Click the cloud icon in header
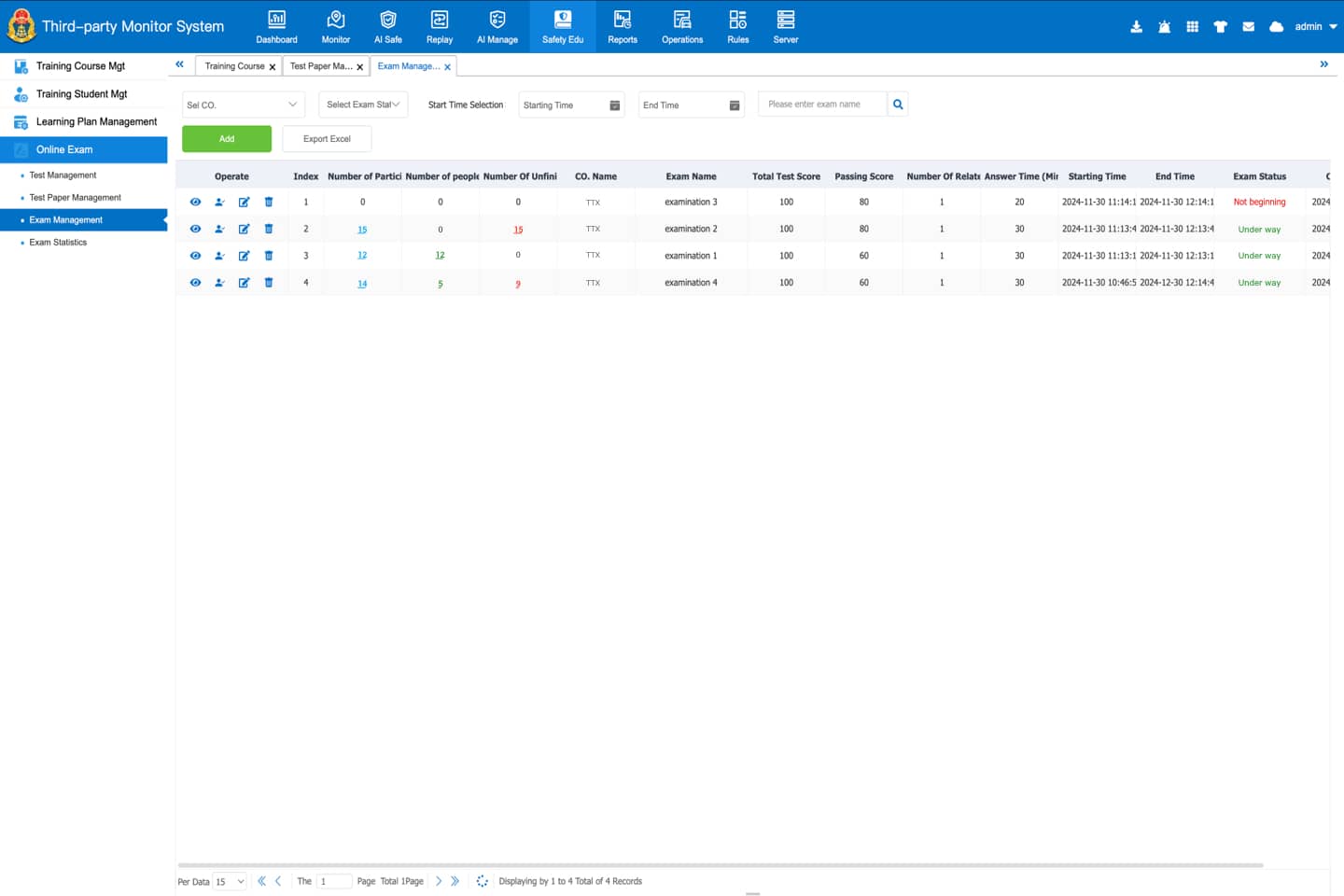 (1276, 27)
